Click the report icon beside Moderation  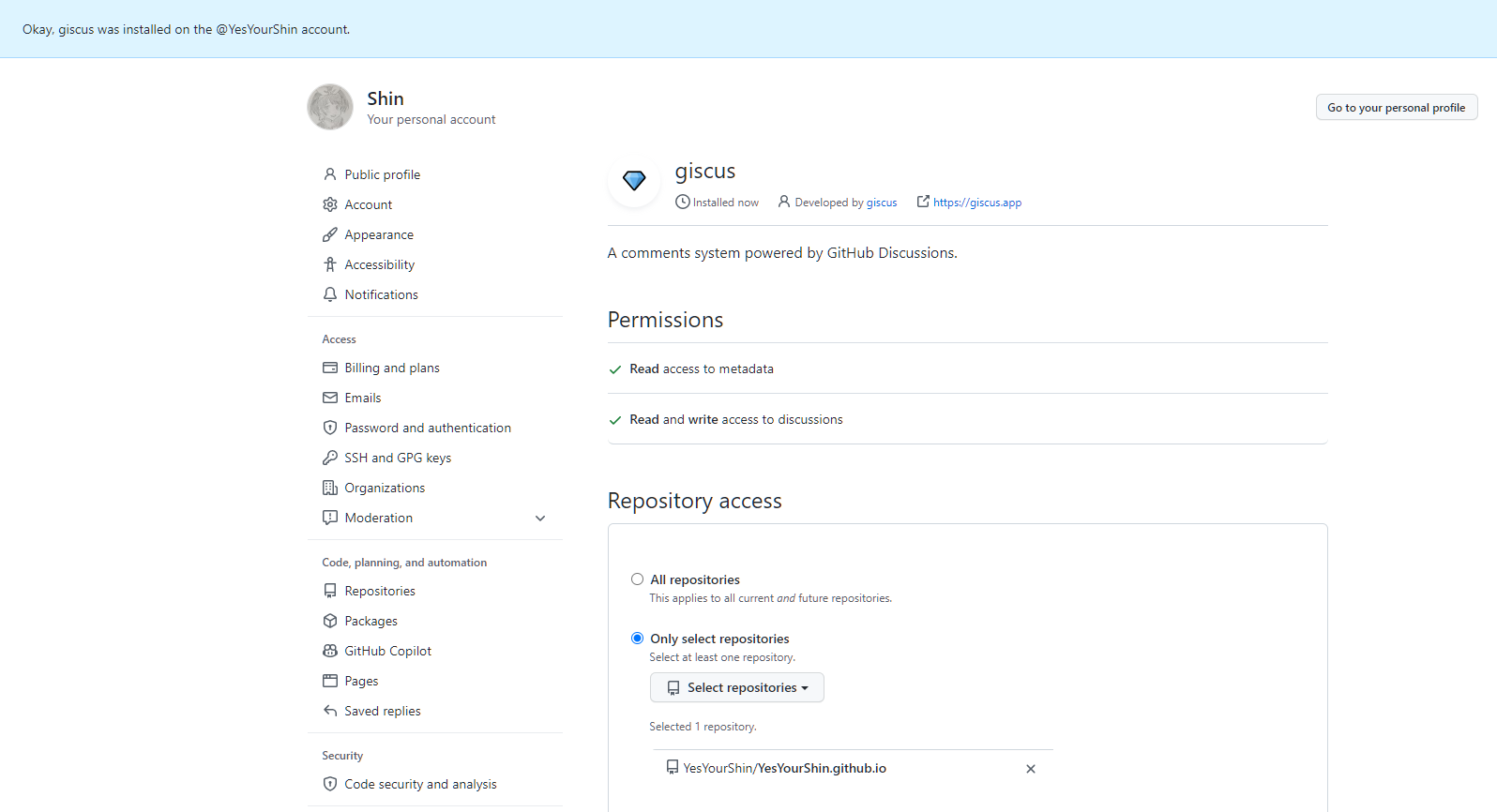click(330, 518)
